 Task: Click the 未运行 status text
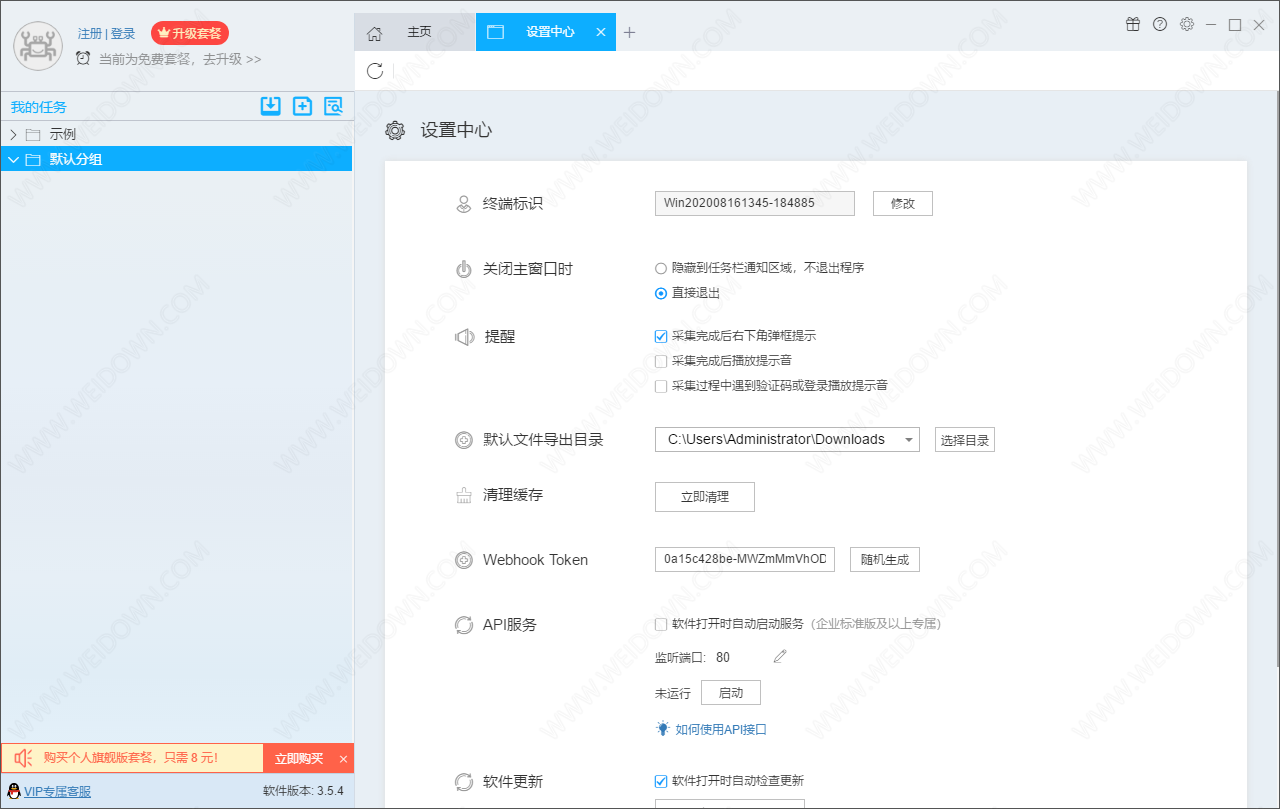[x=673, y=693]
